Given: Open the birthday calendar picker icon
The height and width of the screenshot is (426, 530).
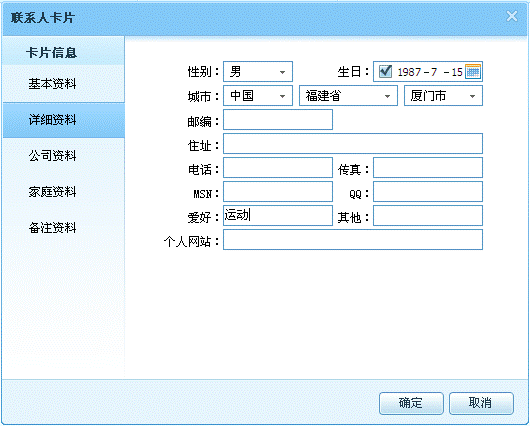Looking at the screenshot, I should click(473, 71).
